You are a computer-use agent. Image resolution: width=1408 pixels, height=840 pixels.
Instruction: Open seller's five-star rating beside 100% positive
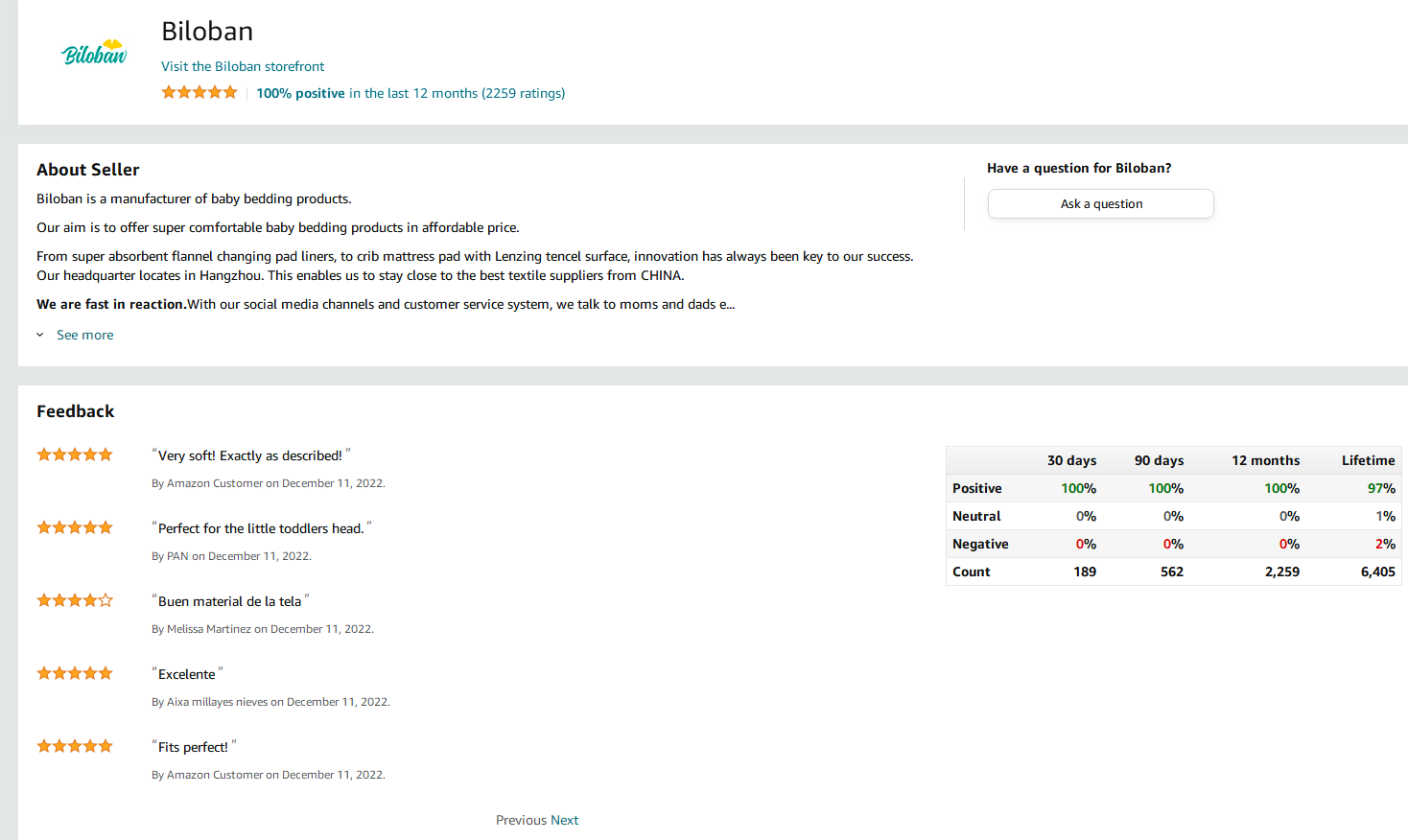point(199,92)
